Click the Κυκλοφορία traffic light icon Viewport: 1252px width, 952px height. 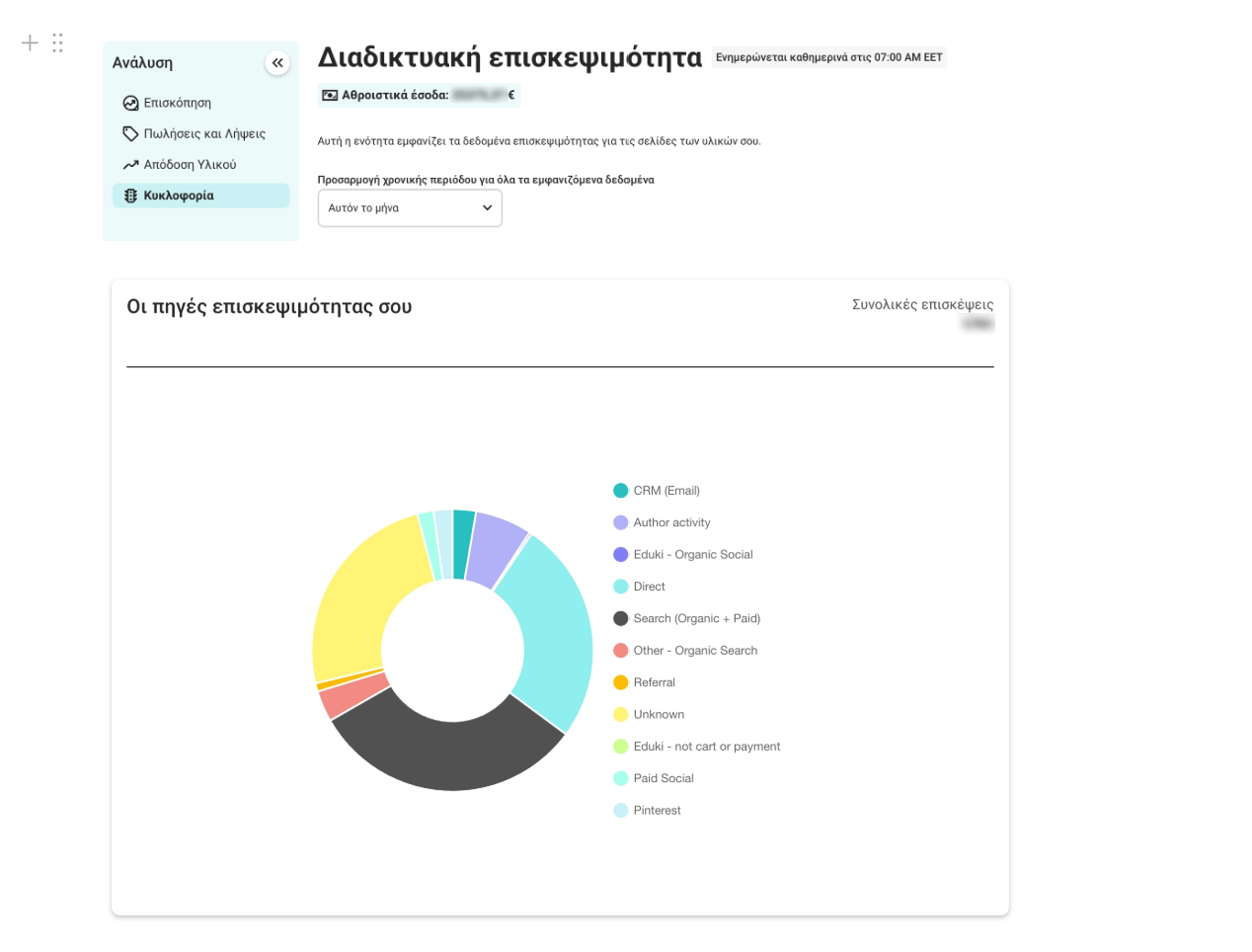click(x=130, y=196)
